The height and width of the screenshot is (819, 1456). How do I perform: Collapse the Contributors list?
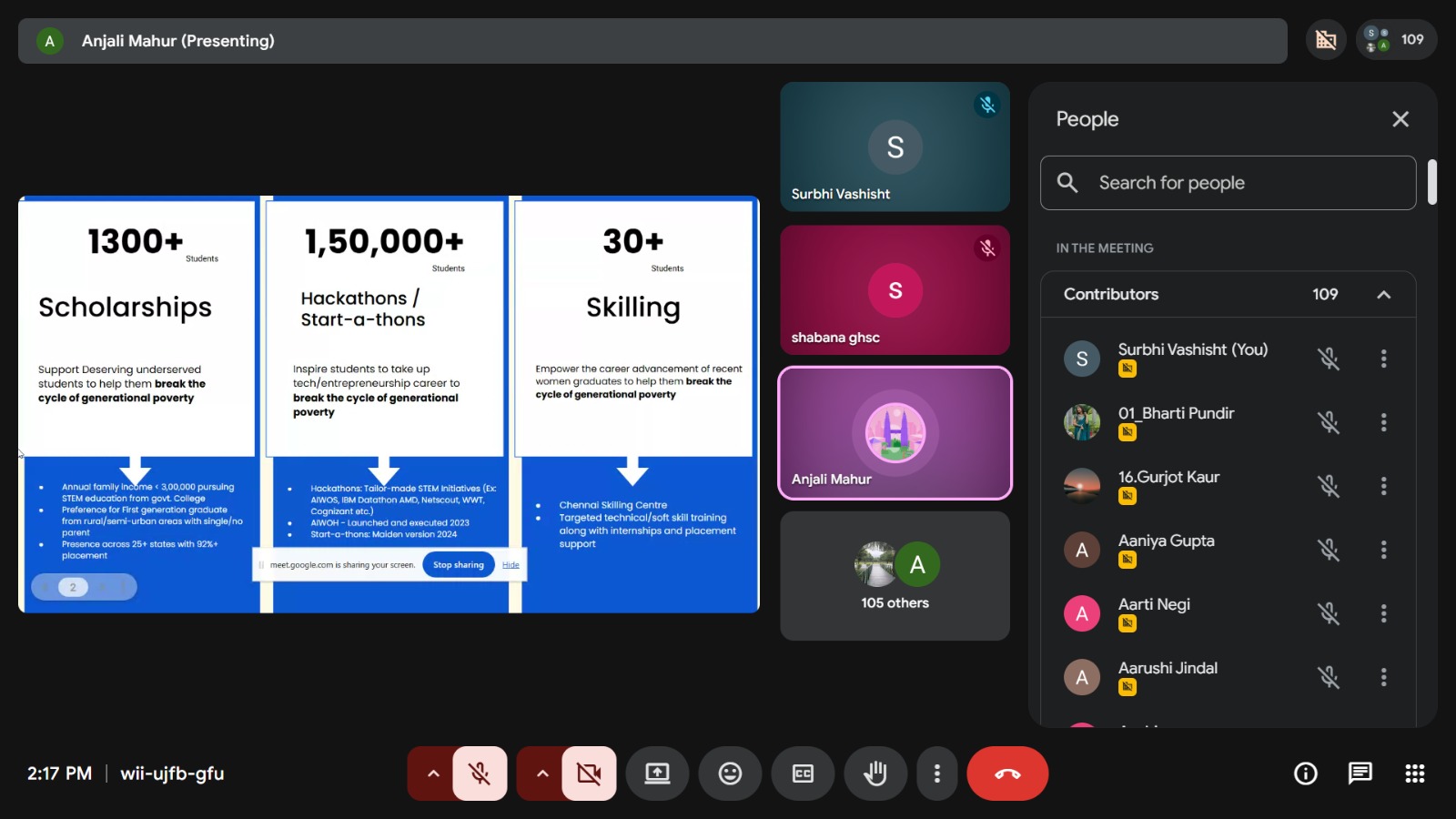click(1384, 294)
